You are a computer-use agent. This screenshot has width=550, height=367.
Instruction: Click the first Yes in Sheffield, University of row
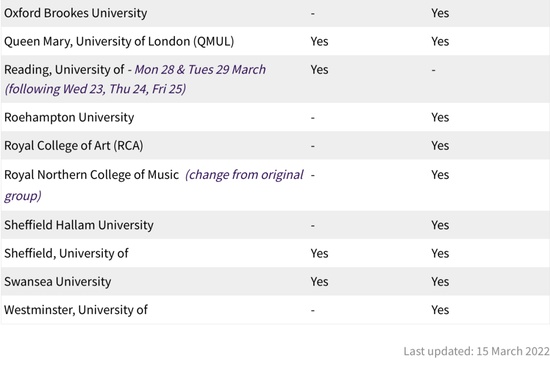pyautogui.click(x=319, y=253)
